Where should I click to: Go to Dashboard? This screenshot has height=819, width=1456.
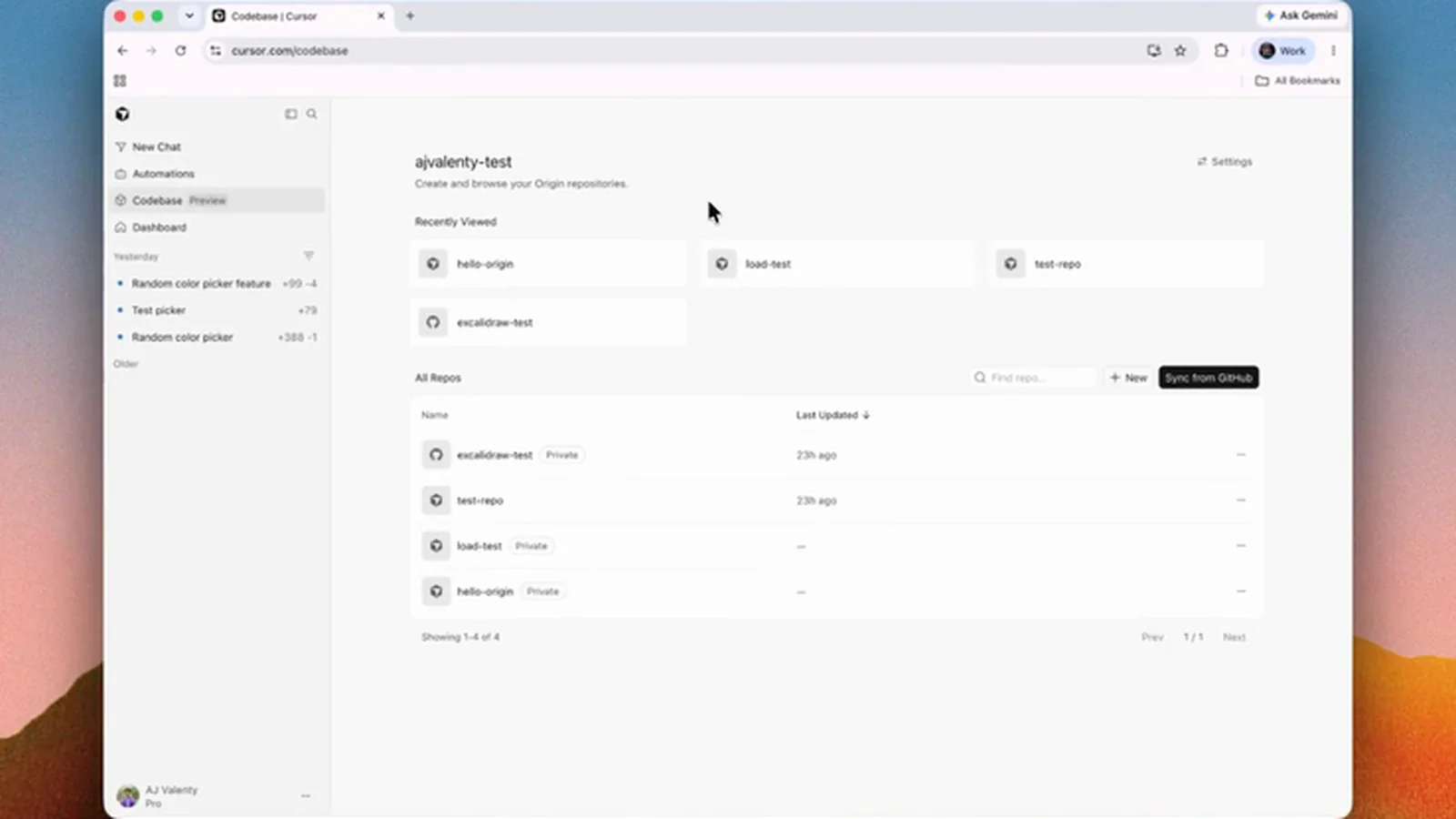pyautogui.click(x=158, y=227)
